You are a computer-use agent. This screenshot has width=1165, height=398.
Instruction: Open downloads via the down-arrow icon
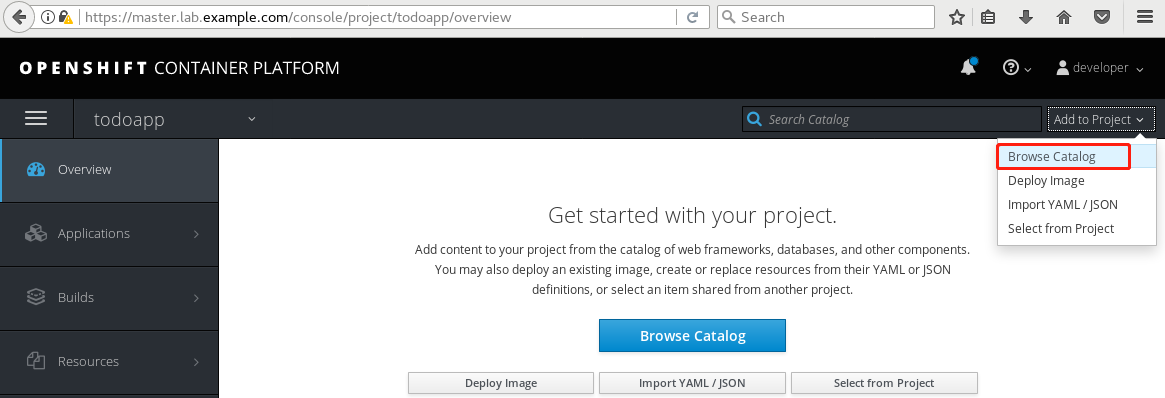1026,17
